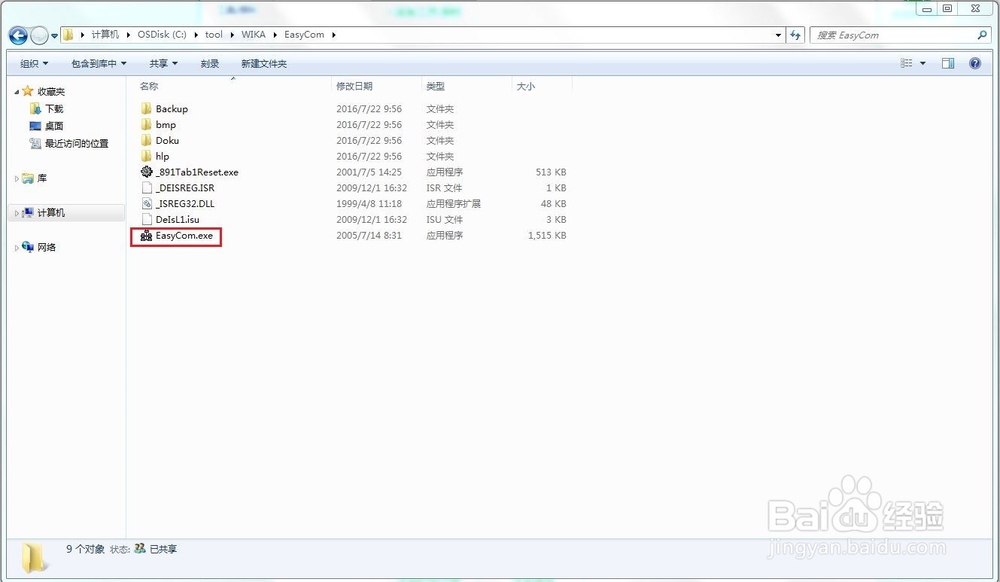Select 计算机 in the address breadcrumb
Screen dimensions: 1000x582
[x=105, y=34]
